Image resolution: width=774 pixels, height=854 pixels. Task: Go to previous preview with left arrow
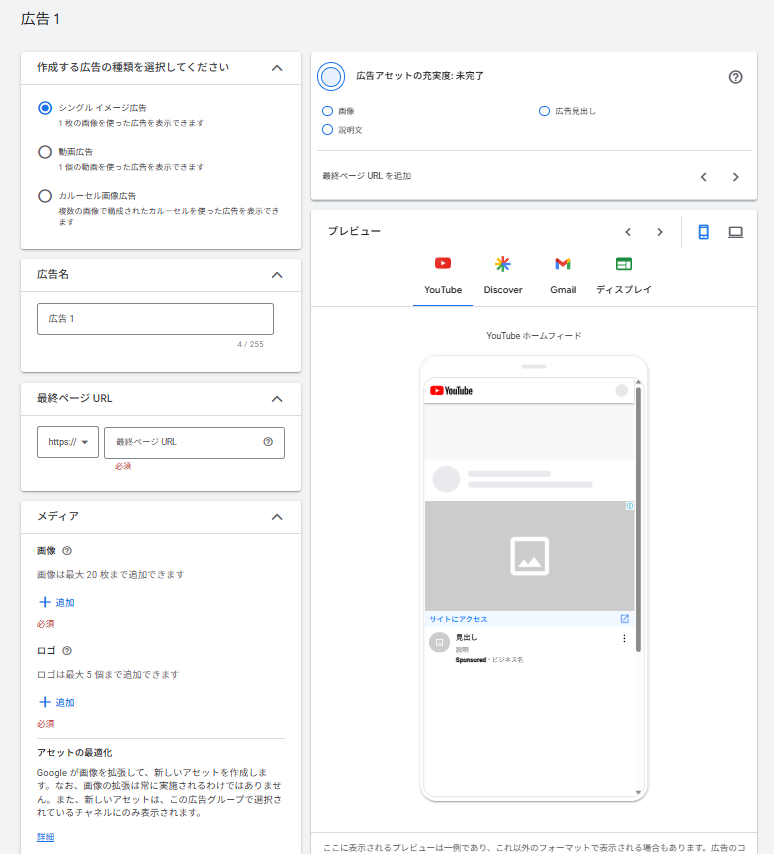[x=628, y=232]
